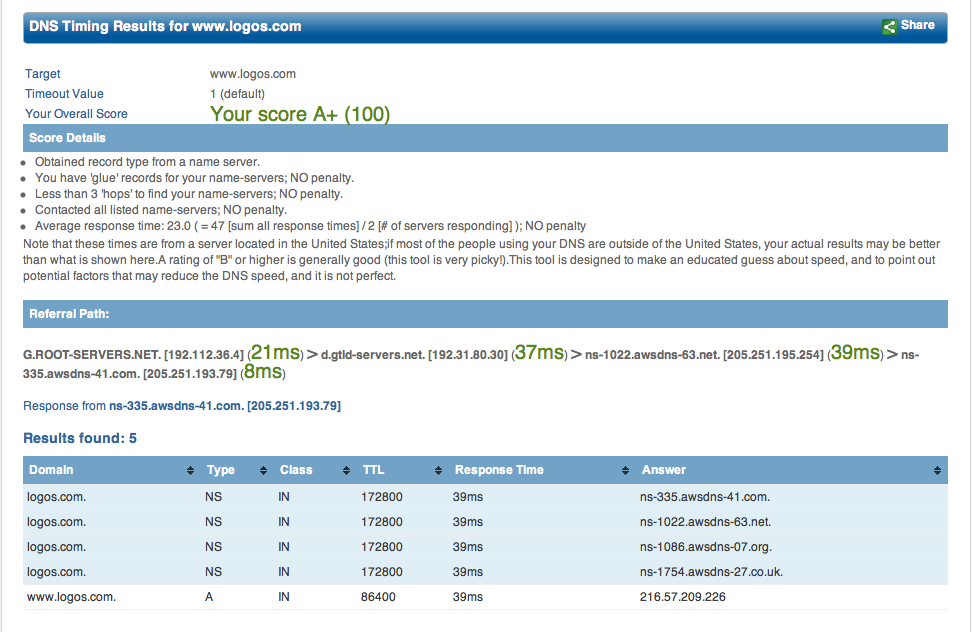Screen dimensions: 972x632
Task: Click the www.logos.com. domain cell
Action: point(71,597)
